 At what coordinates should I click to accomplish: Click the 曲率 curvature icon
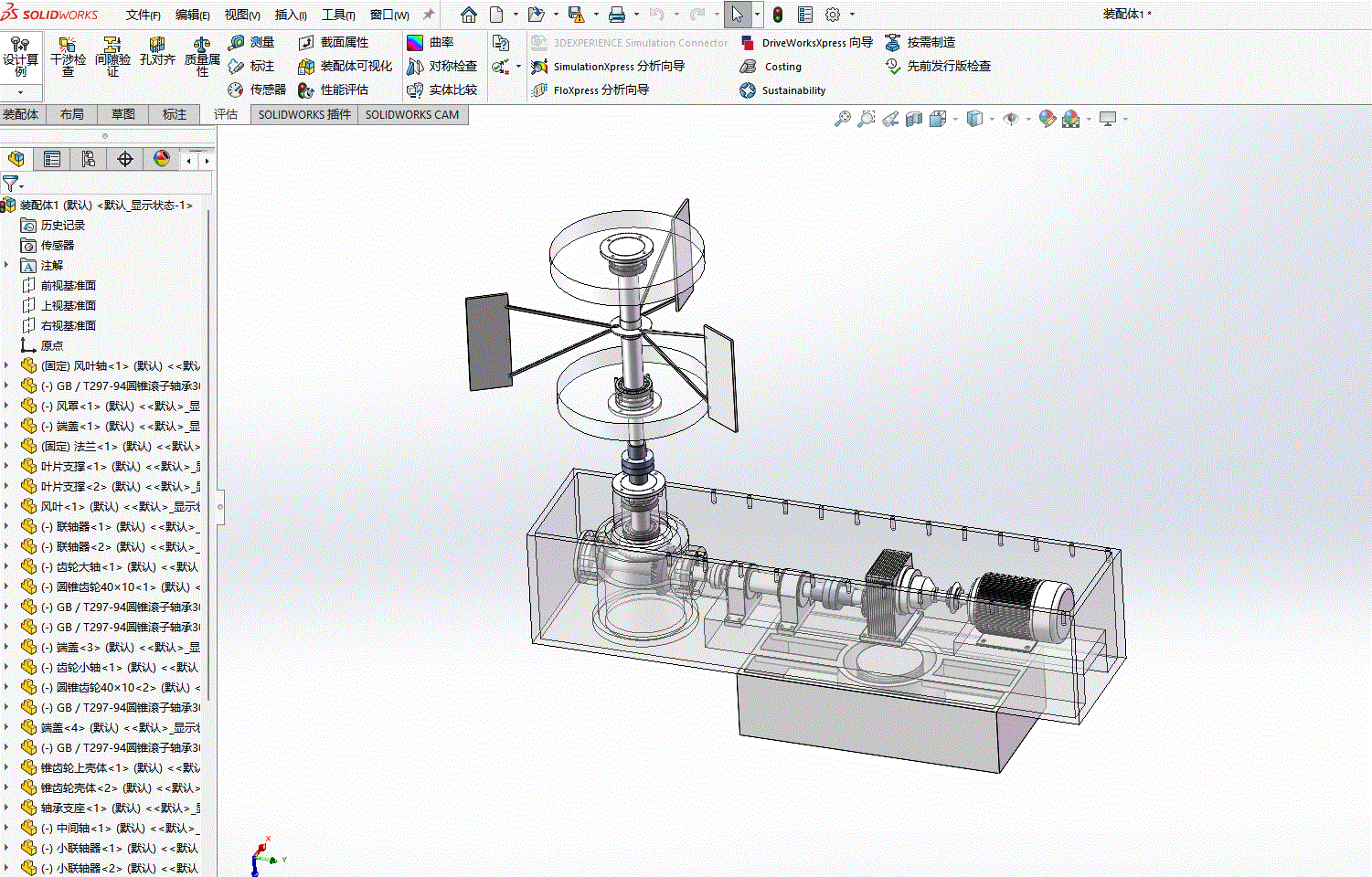click(430, 42)
